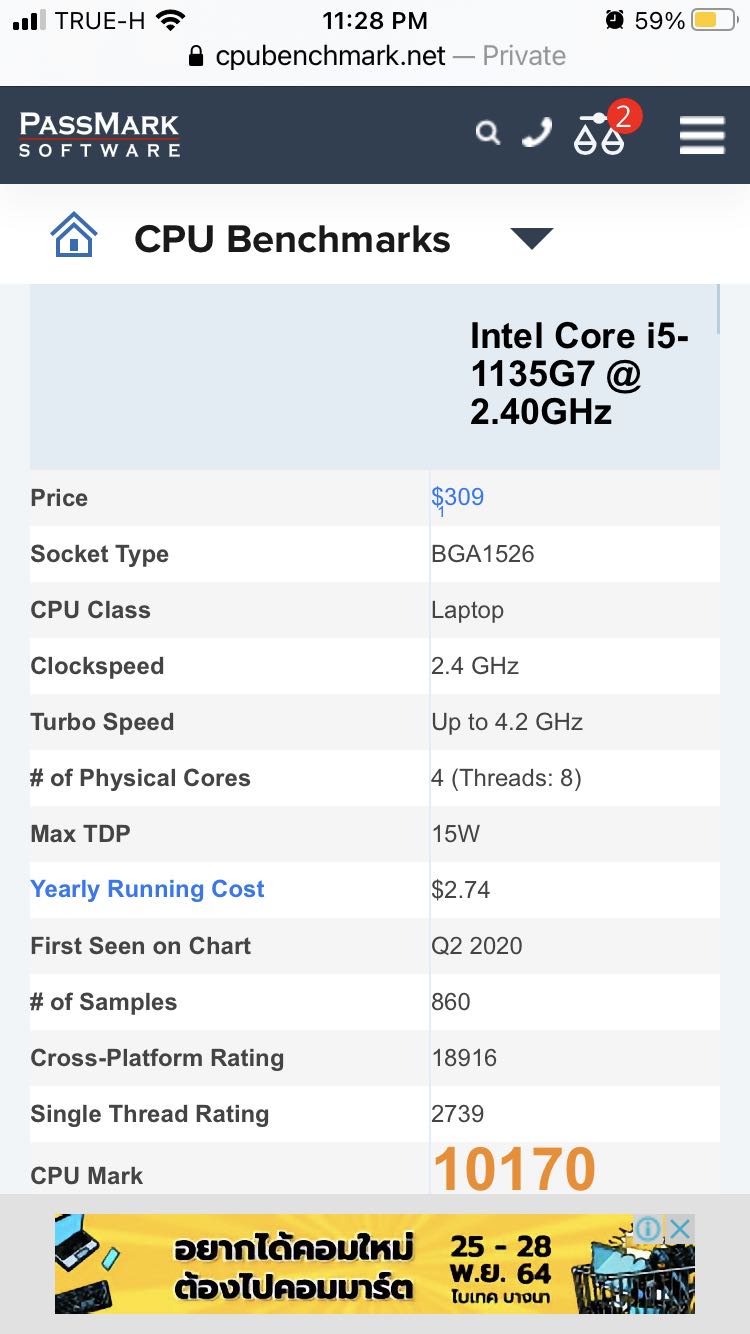
Task: Click the PassMark Software logo
Action: tap(99, 134)
